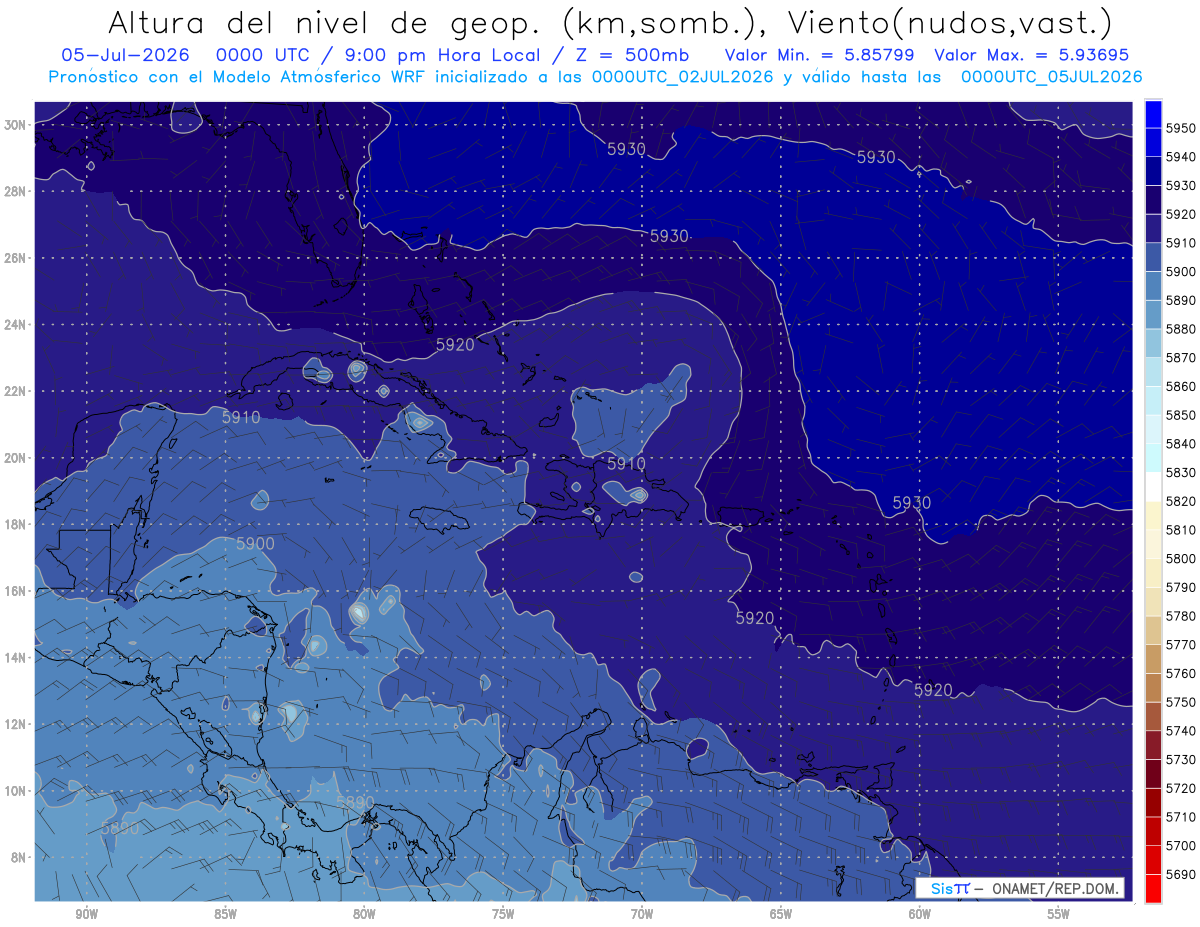Click the 5950 colorbar label
The width and height of the screenshot is (1200, 927).
pos(1181,128)
